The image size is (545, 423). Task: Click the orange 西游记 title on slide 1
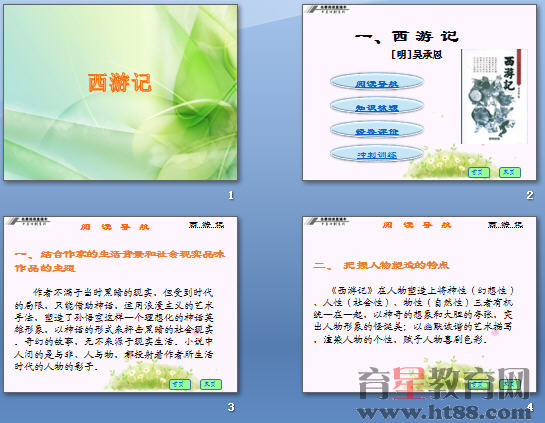pyautogui.click(x=120, y=83)
